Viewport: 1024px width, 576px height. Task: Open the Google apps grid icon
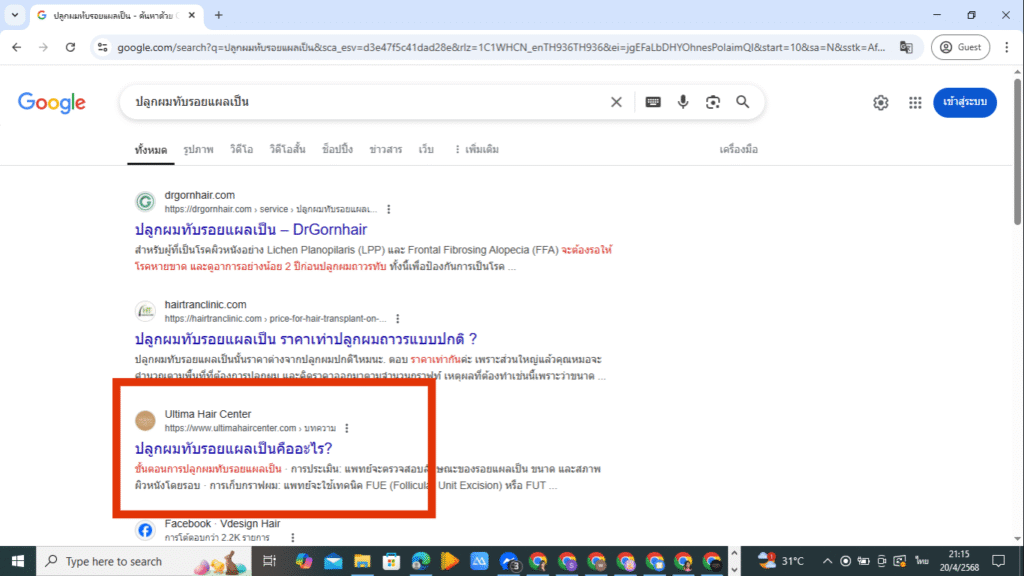pyautogui.click(x=915, y=102)
